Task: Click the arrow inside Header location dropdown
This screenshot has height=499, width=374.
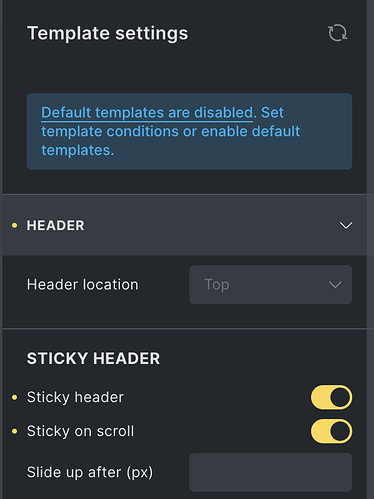Action: point(335,285)
